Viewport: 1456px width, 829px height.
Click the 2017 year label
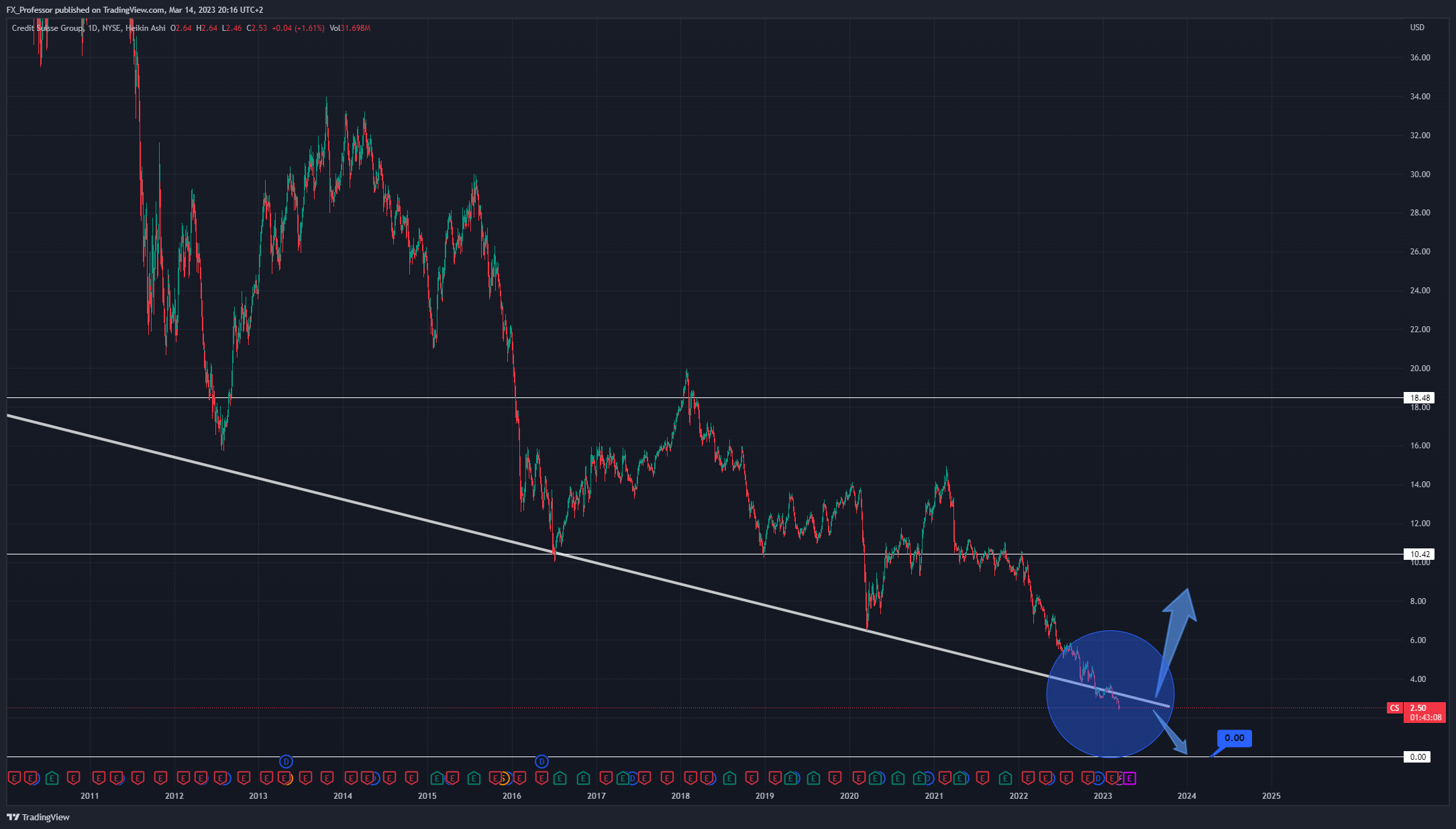click(596, 796)
